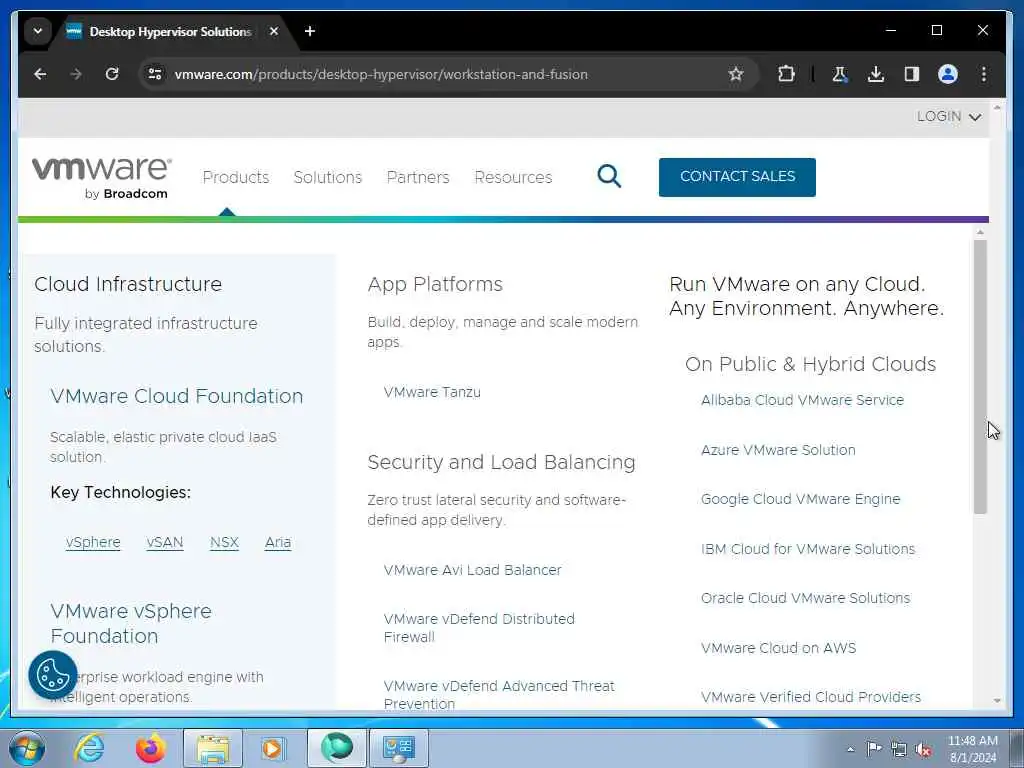Image resolution: width=1024 pixels, height=768 pixels.
Task: Open IBM Cloud for VMware Solutions
Action: [808, 549]
